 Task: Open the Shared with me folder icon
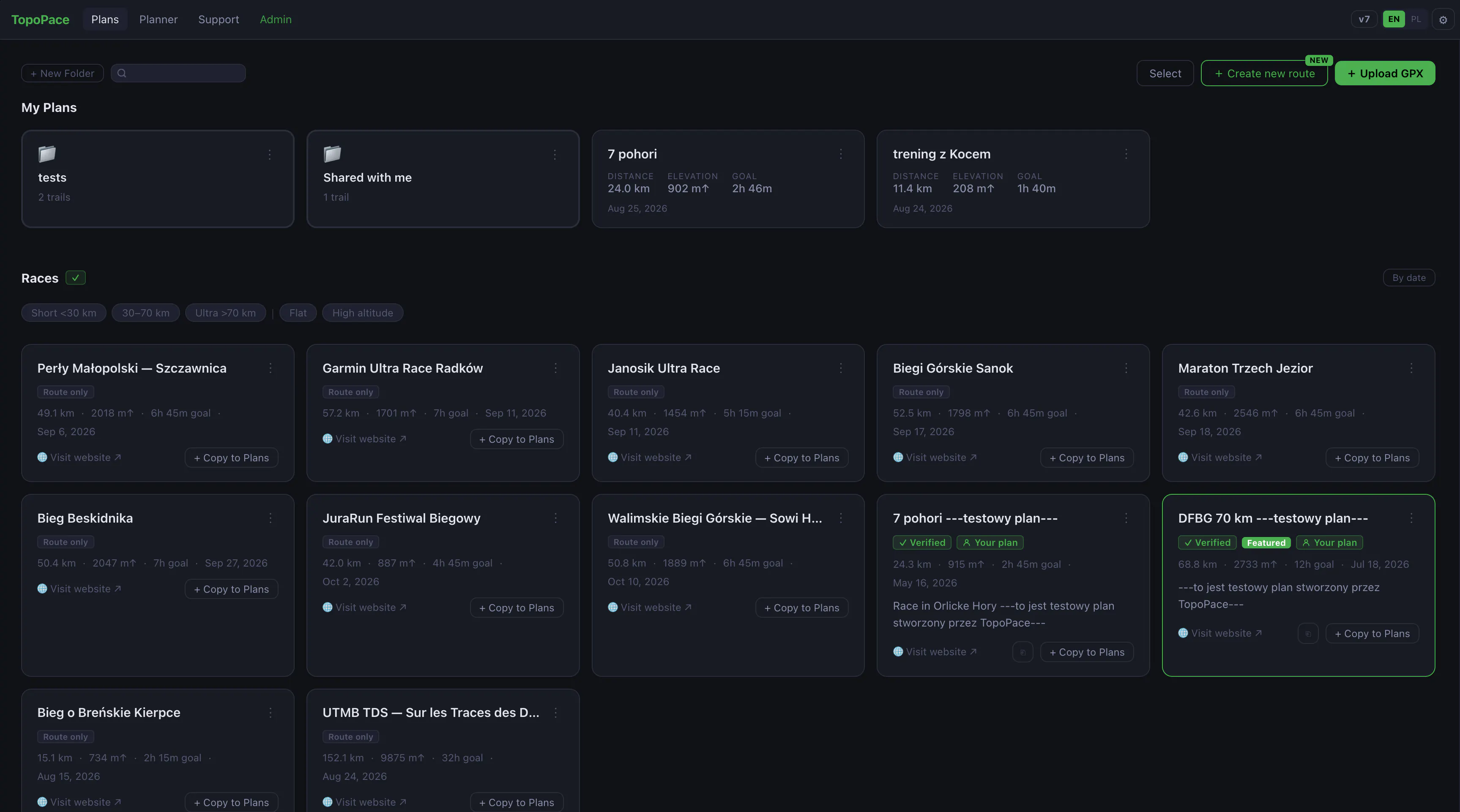click(x=332, y=153)
